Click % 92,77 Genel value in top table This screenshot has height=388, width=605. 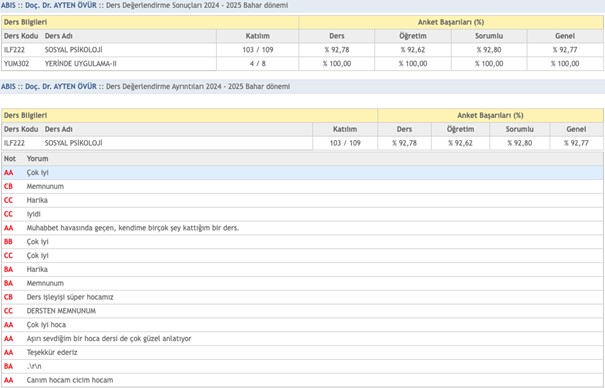(x=565, y=50)
